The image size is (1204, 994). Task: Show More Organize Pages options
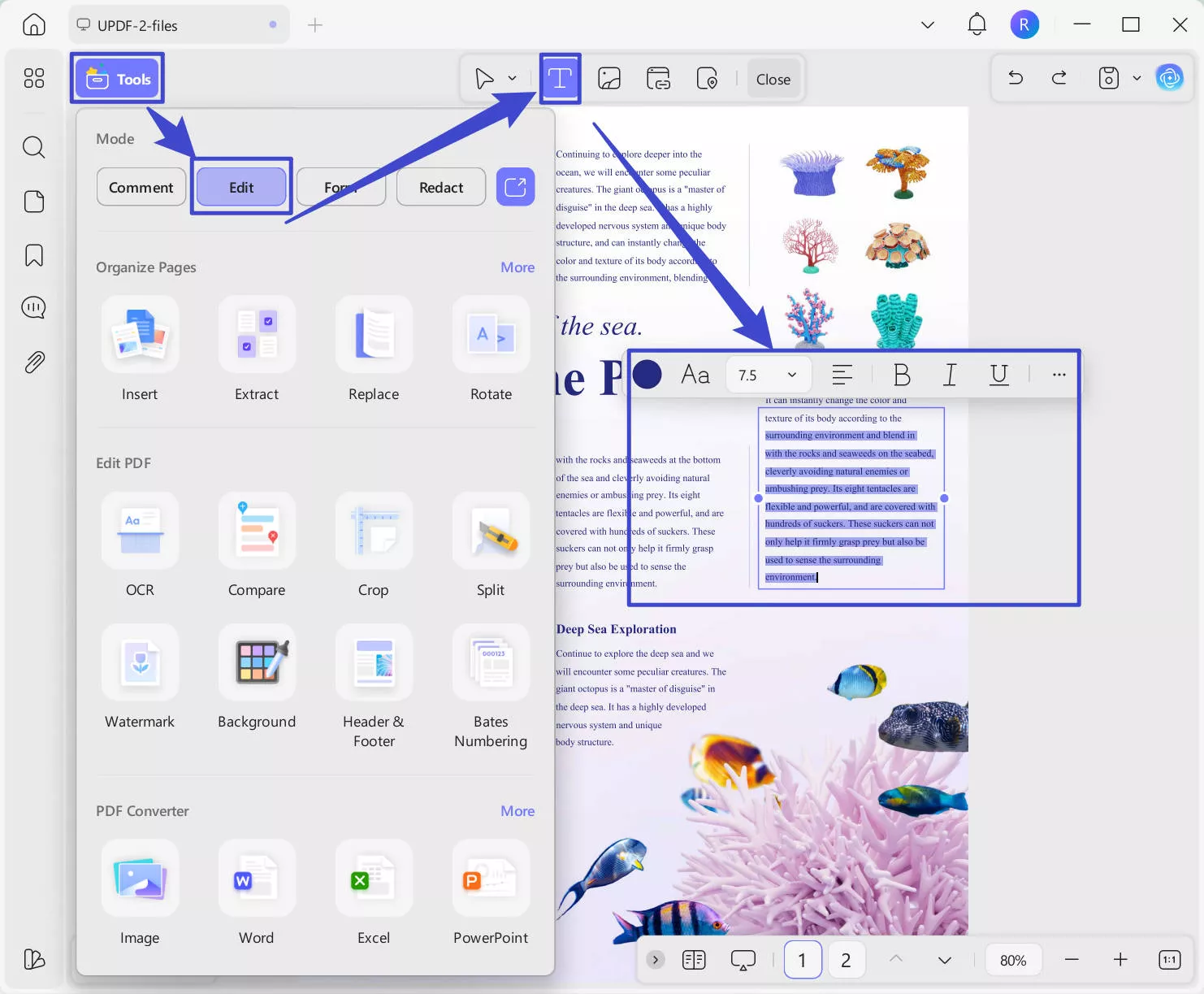click(518, 267)
